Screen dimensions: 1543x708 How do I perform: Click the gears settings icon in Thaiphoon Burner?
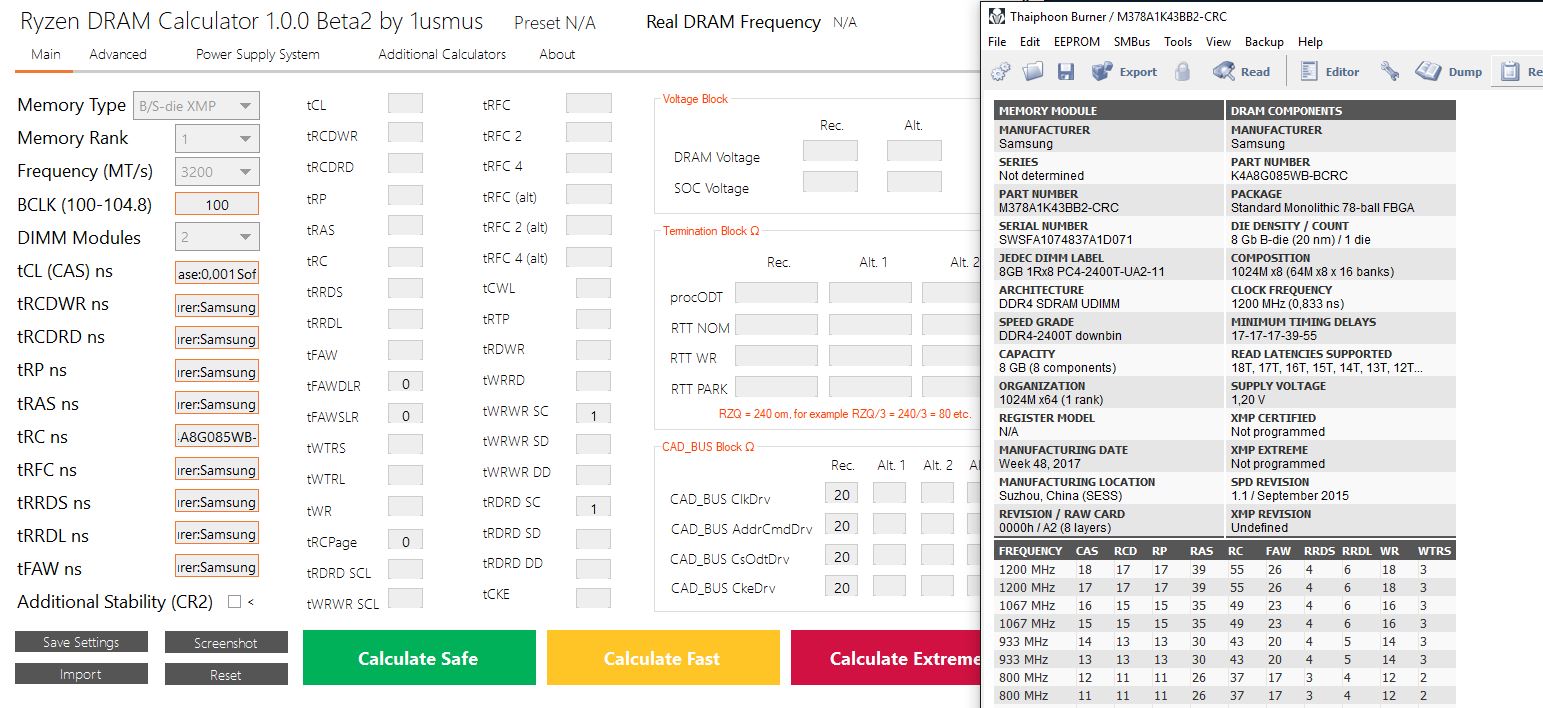pyautogui.click(x=1000, y=71)
